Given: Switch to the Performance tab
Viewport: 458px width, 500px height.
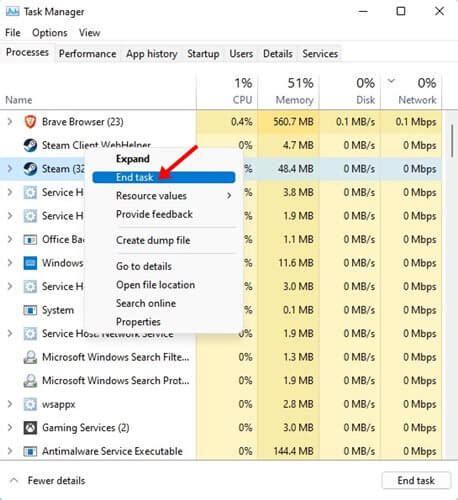Looking at the screenshot, I should coord(87,54).
